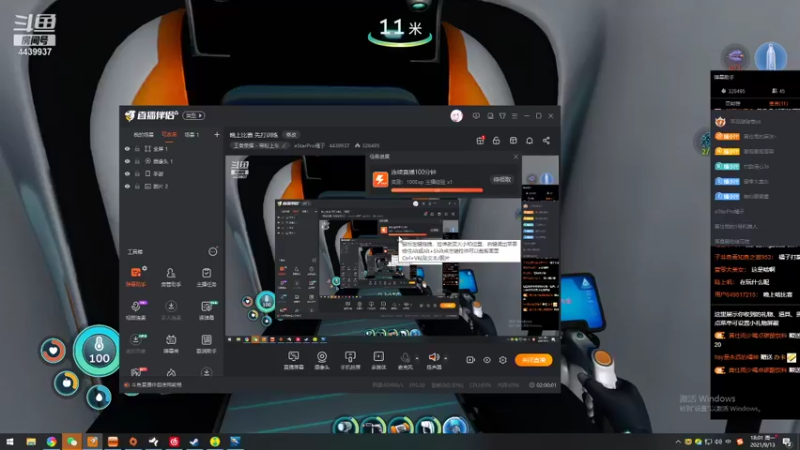Open Chrome from the taskbar
This screenshot has width=800, height=450.
click(51, 441)
